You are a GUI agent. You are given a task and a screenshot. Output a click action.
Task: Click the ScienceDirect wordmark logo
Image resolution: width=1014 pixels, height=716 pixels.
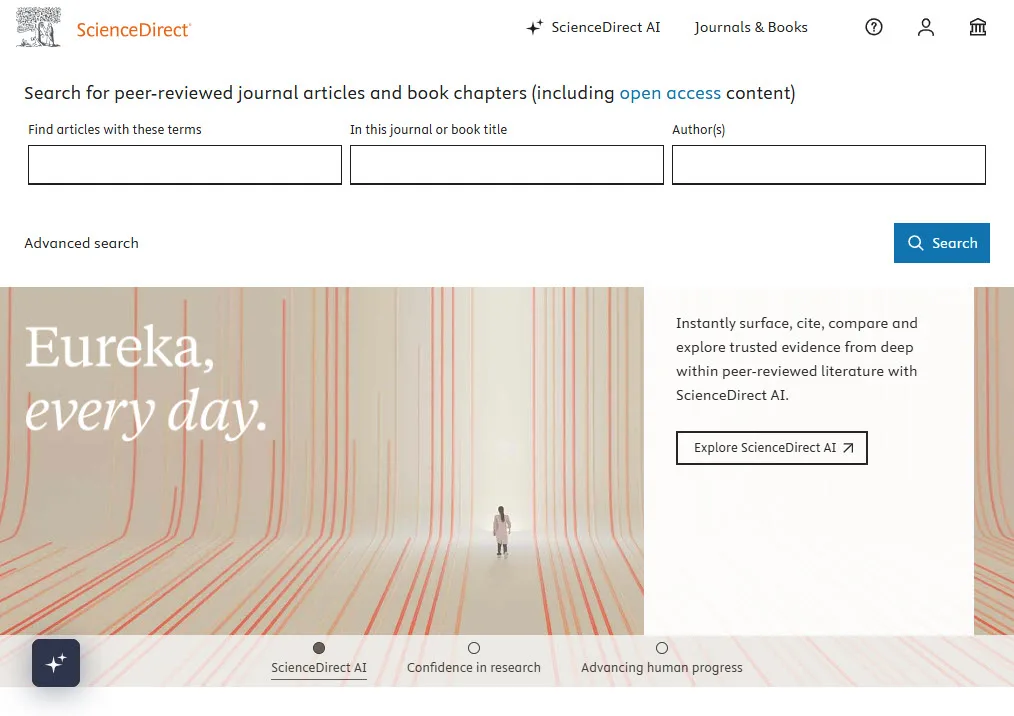[x=135, y=30]
